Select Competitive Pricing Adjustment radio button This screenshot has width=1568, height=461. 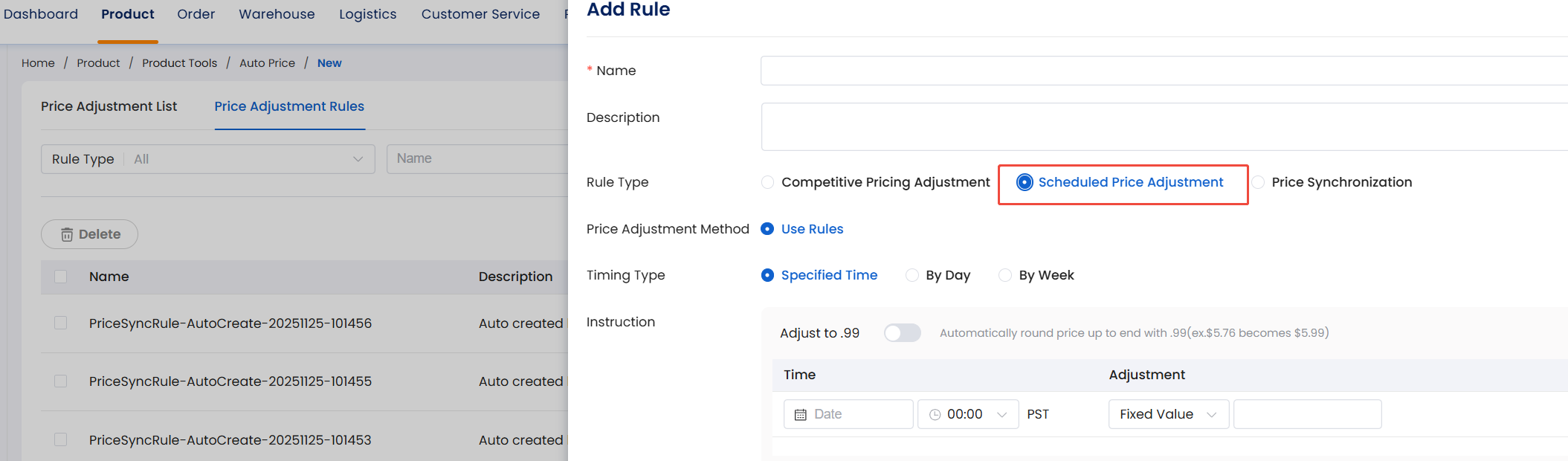[768, 182]
